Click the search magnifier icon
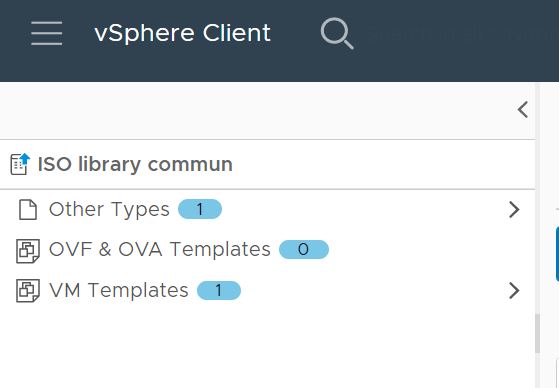The image size is (559, 388). click(x=337, y=34)
